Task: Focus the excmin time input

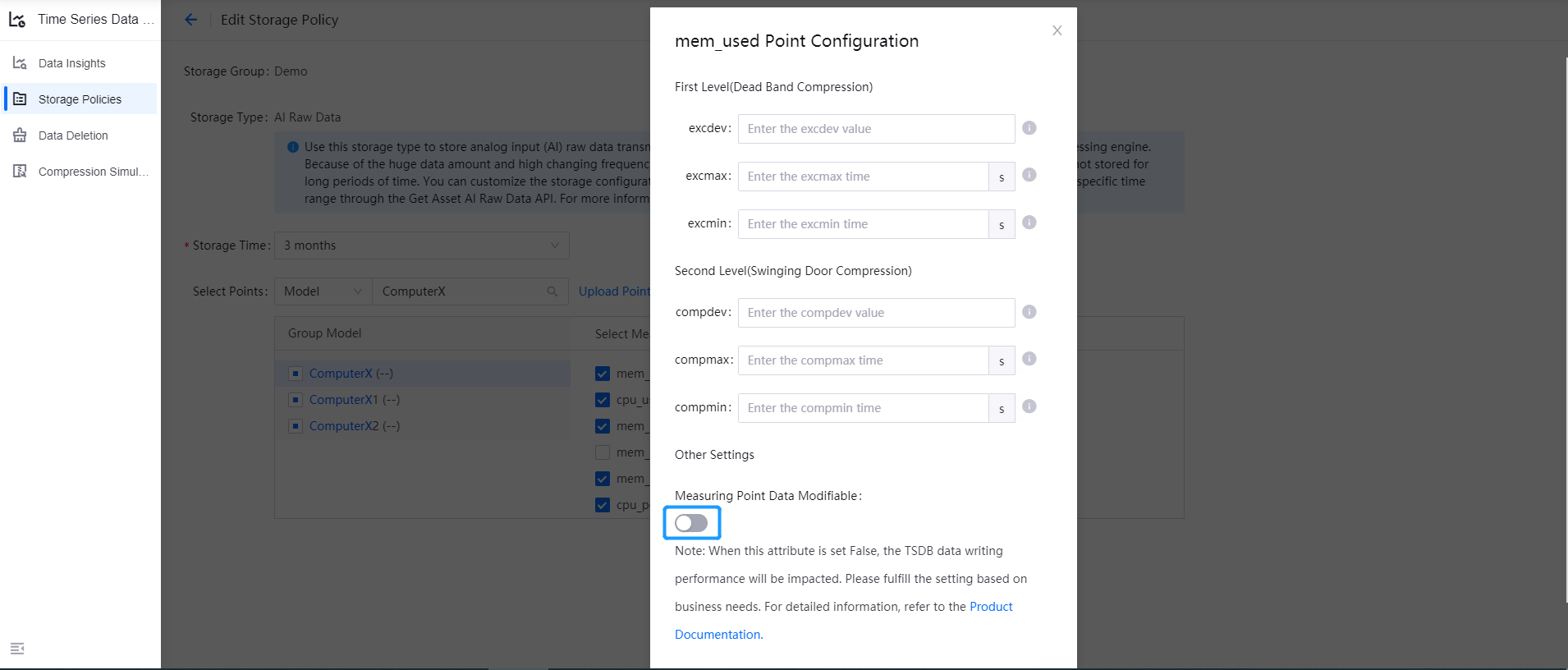Action: pyautogui.click(x=863, y=224)
